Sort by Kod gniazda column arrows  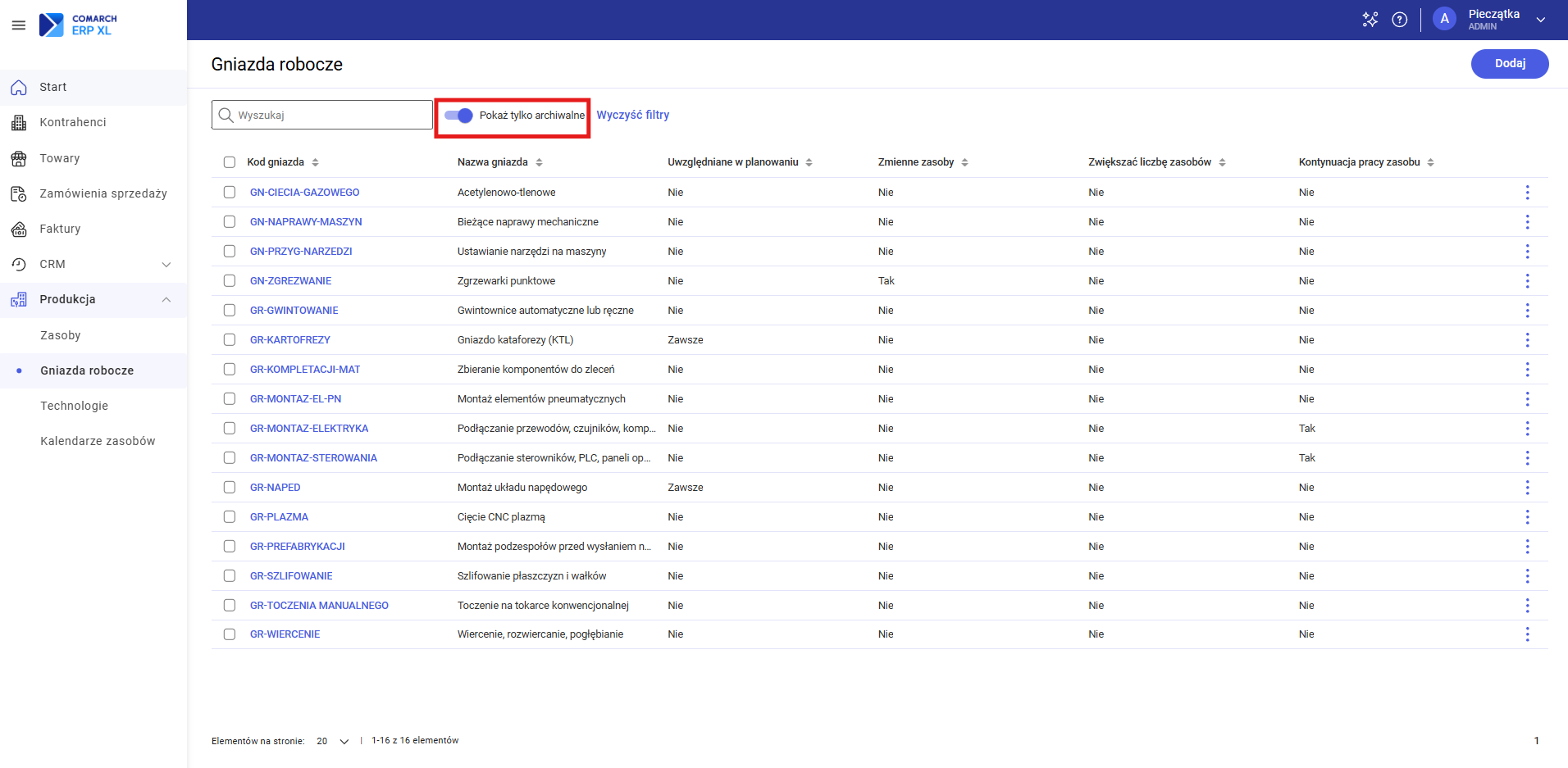(316, 162)
